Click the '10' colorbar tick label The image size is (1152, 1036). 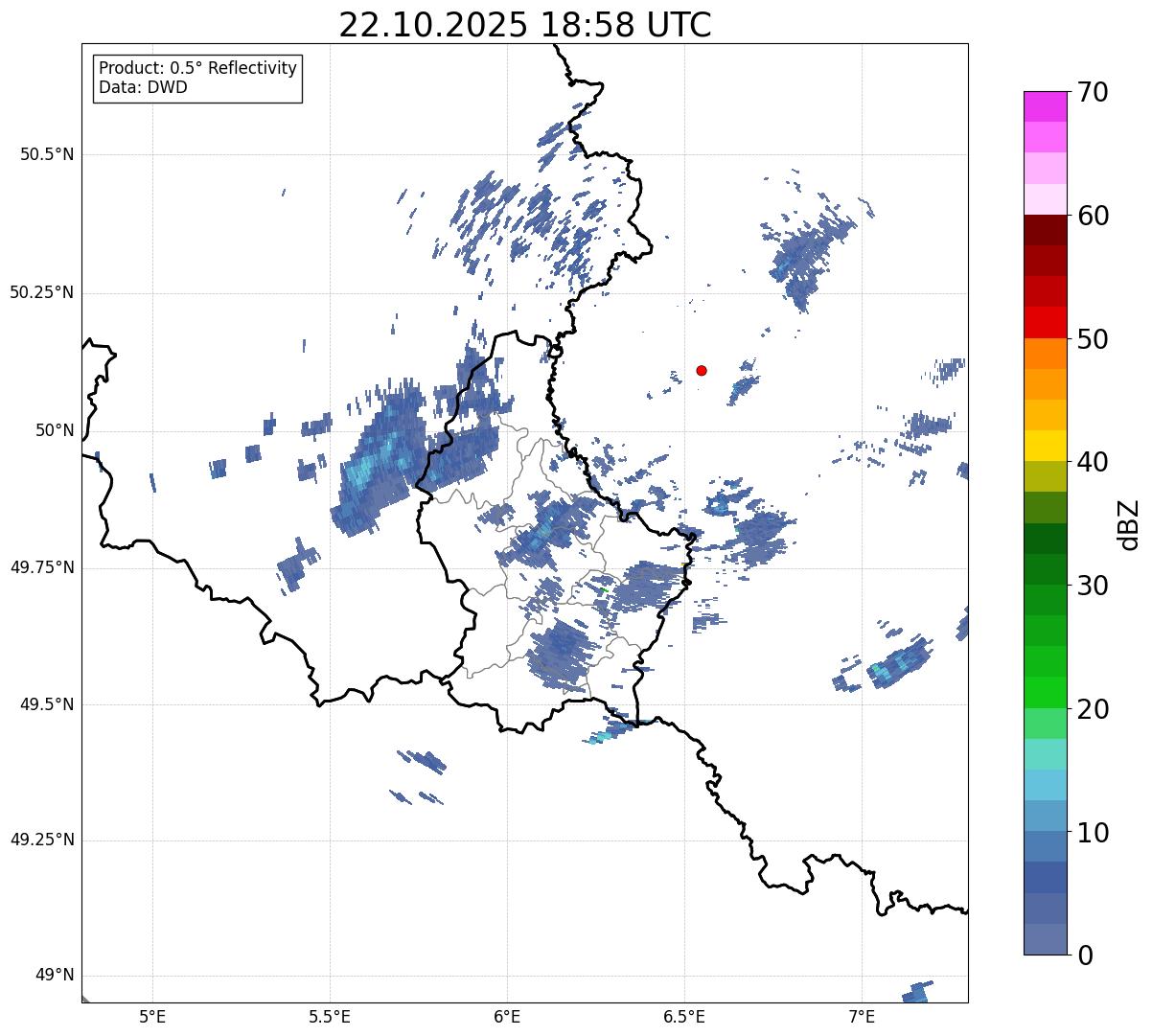(1093, 833)
